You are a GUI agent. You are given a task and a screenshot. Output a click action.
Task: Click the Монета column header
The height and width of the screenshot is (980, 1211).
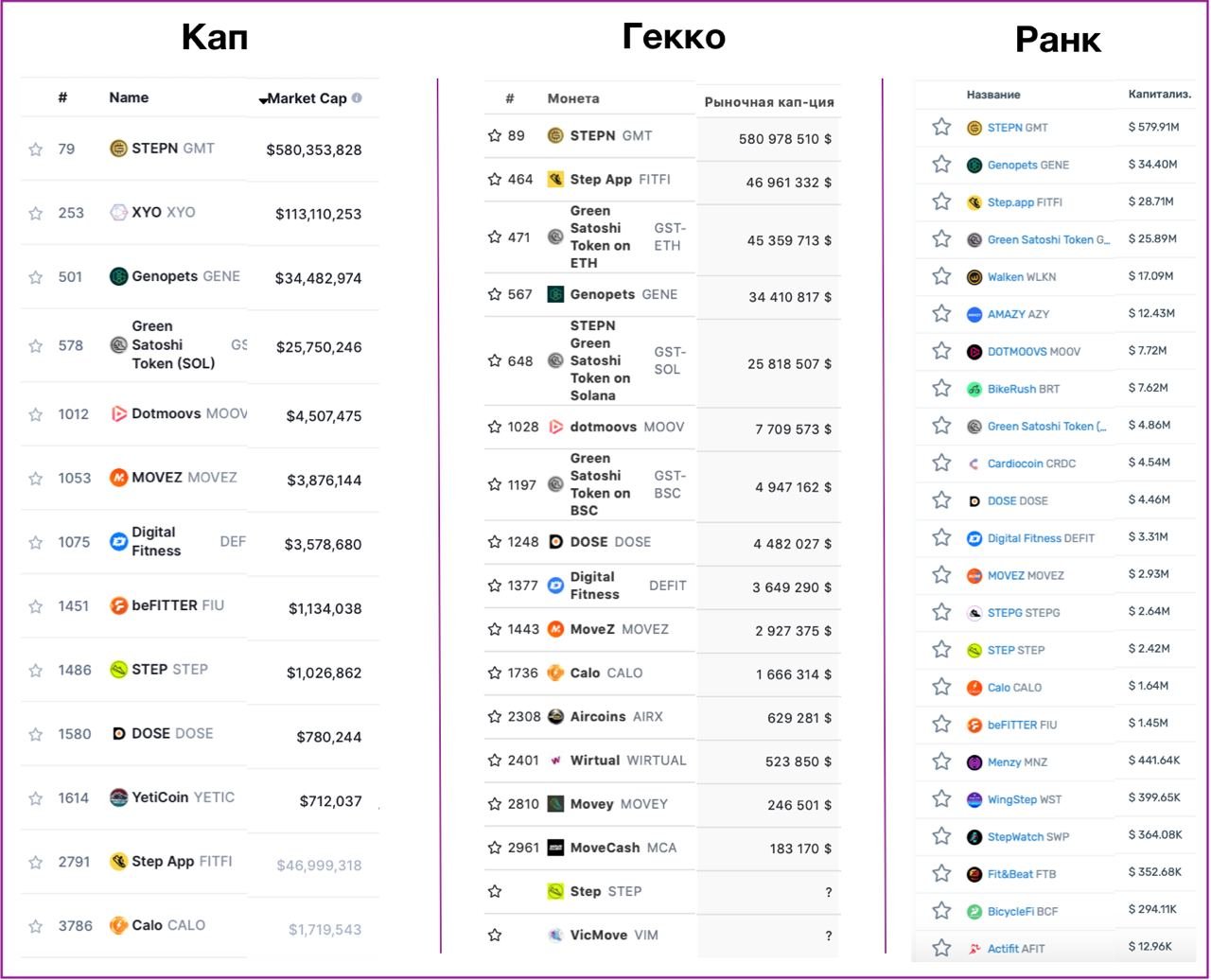tap(573, 98)
